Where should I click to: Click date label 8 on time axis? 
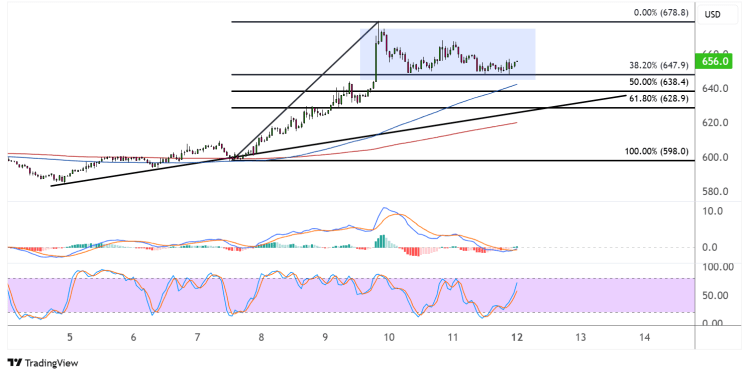pyautogui.click(x=261, y=338)
